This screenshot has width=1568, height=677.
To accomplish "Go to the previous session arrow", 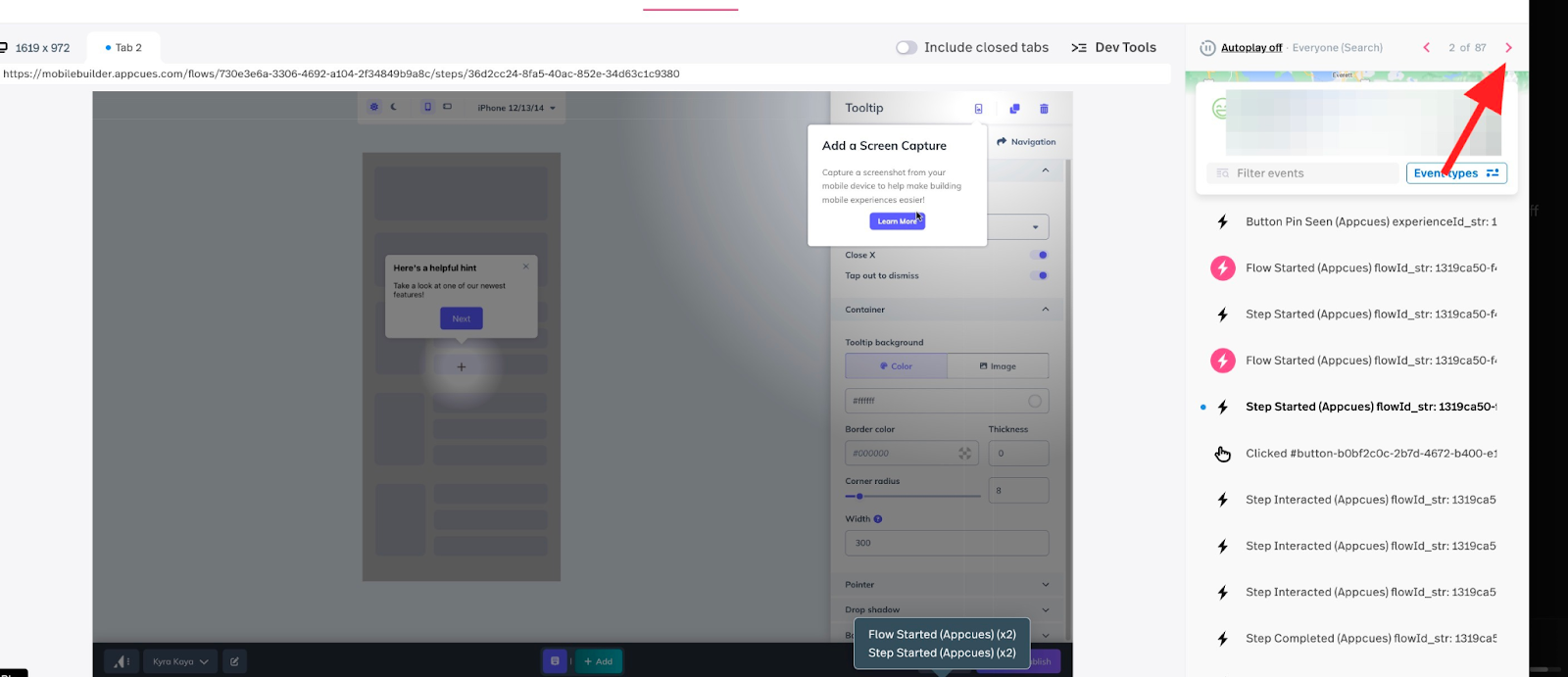I will 1426,48.
